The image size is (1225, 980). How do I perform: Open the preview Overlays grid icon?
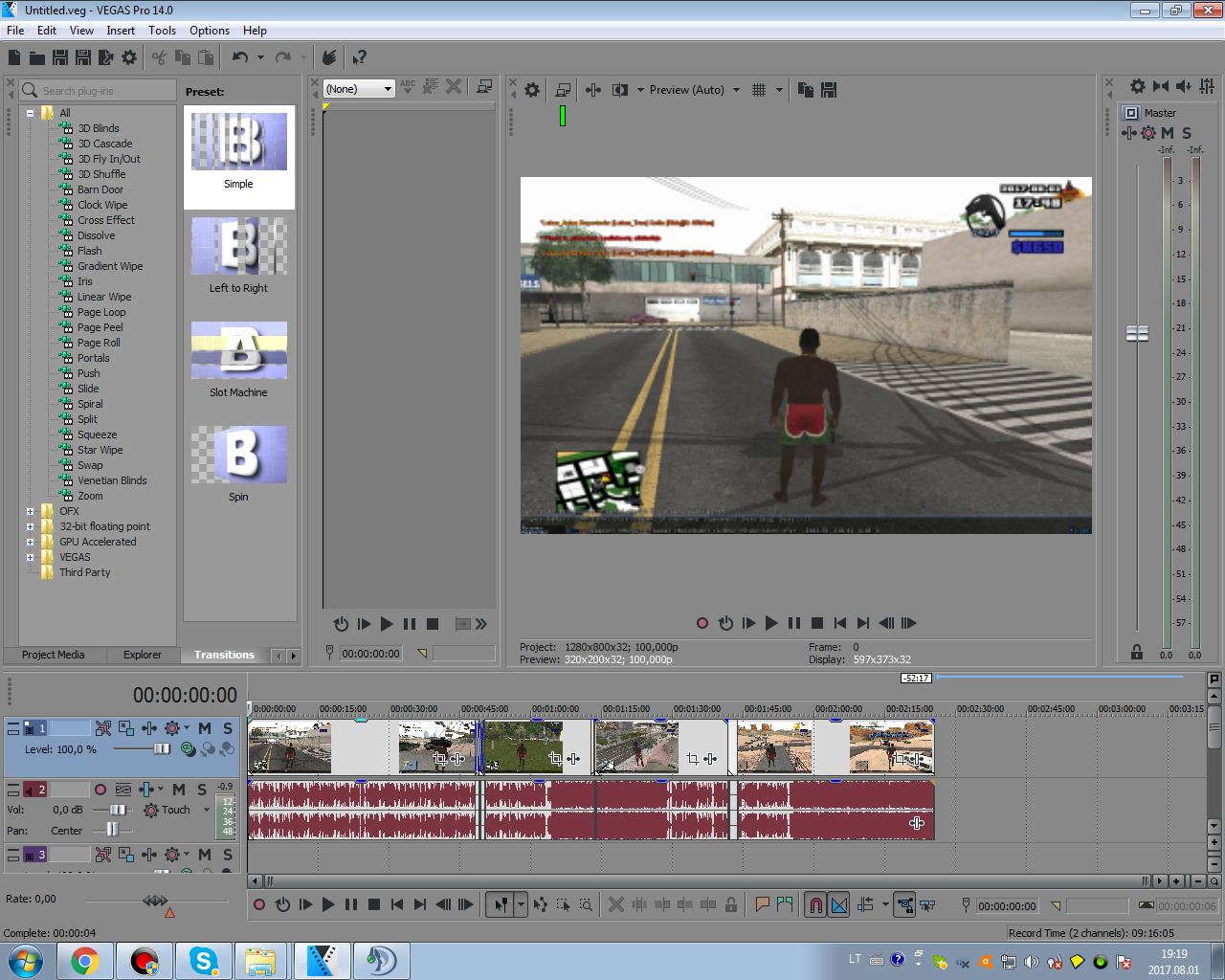click(759, 90)
